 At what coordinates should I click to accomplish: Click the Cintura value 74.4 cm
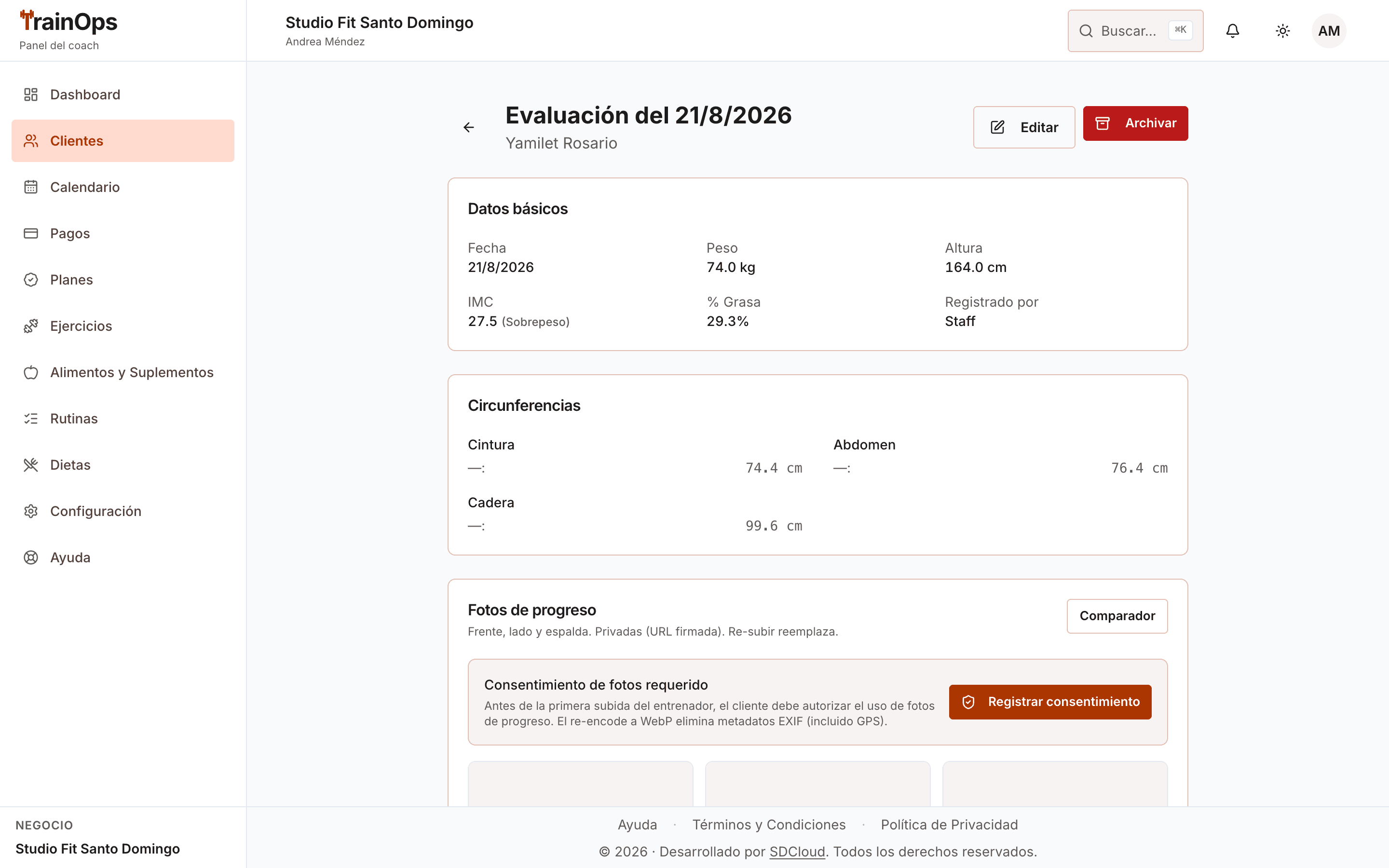pyautogui.click(x=773, y=468)
